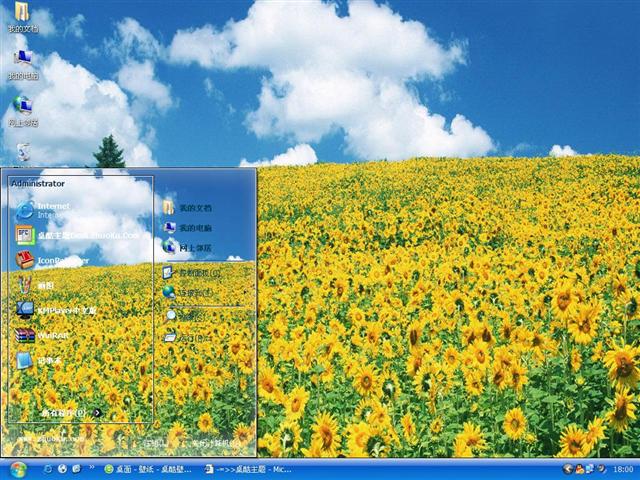This screenshot has height=480, width=640.
Task: Open the 我的电脑 desktop icon
Action: (23, 64)
